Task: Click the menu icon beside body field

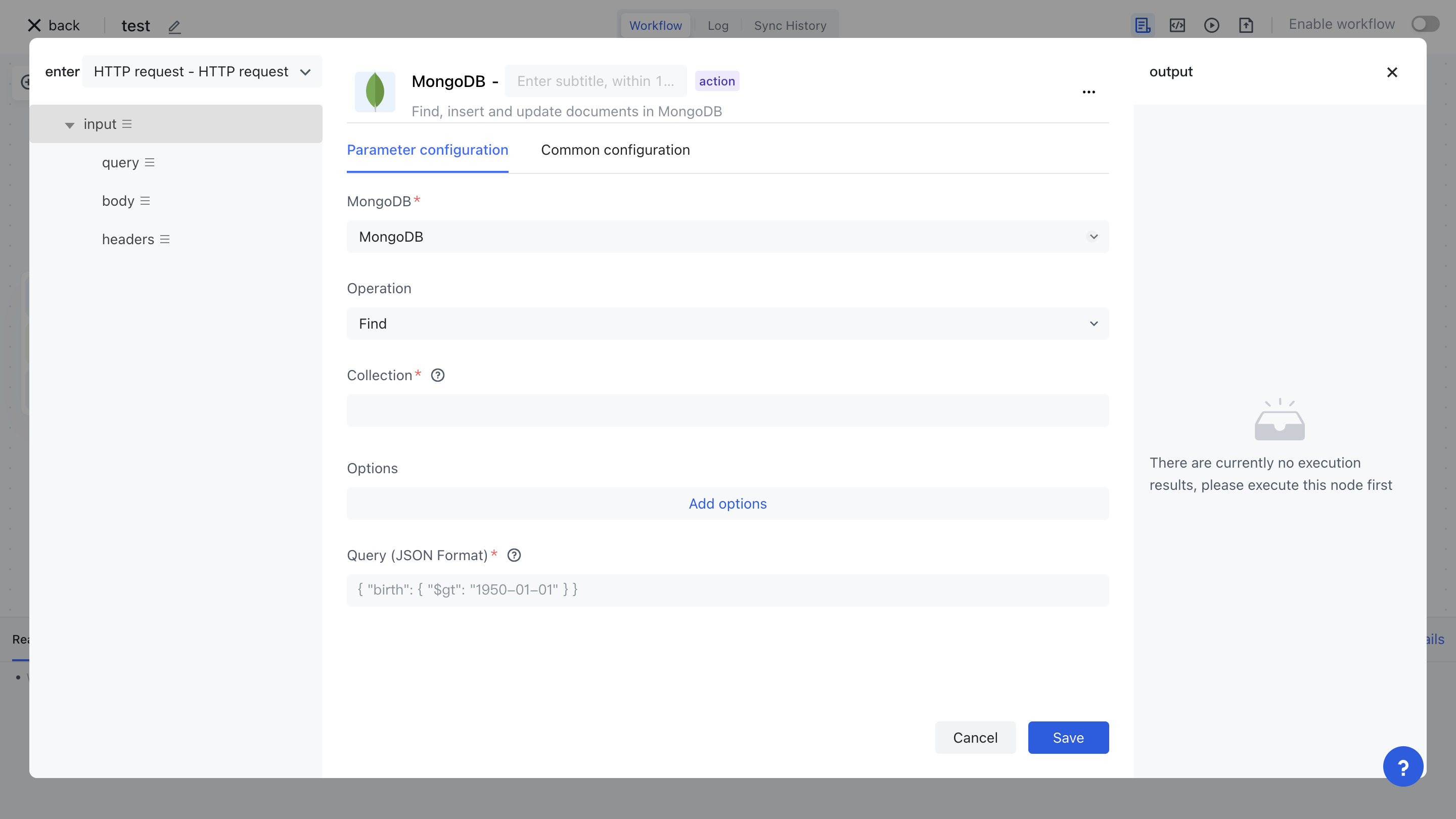Action: pos(145,201)
